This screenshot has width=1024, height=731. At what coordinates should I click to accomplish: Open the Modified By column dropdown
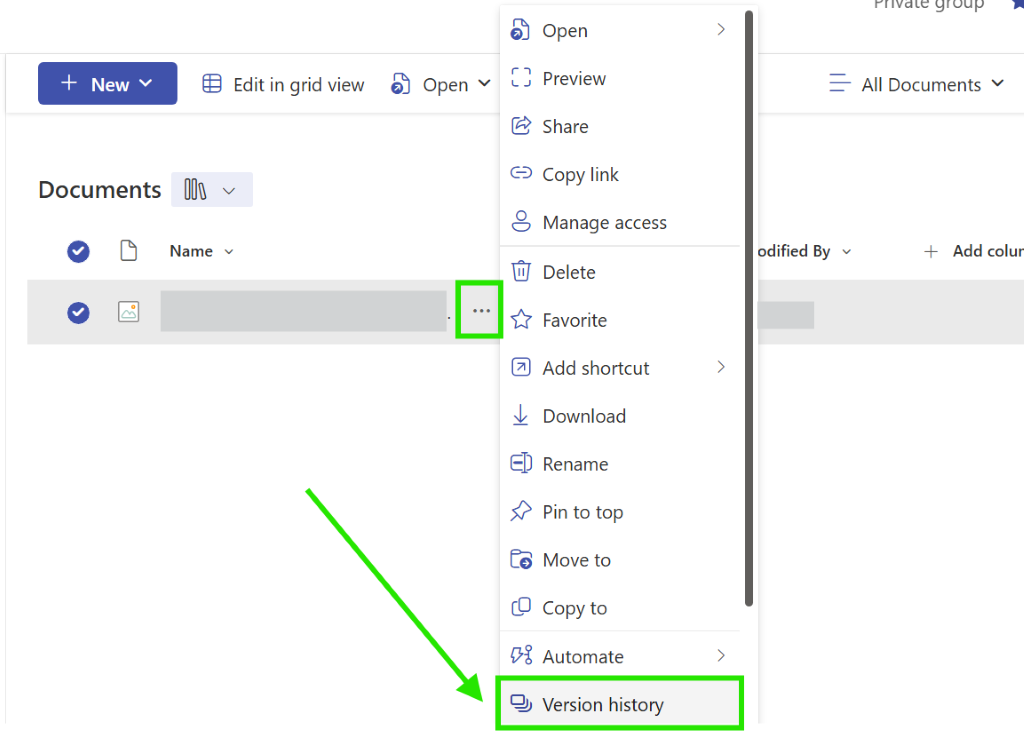point(846,252)
